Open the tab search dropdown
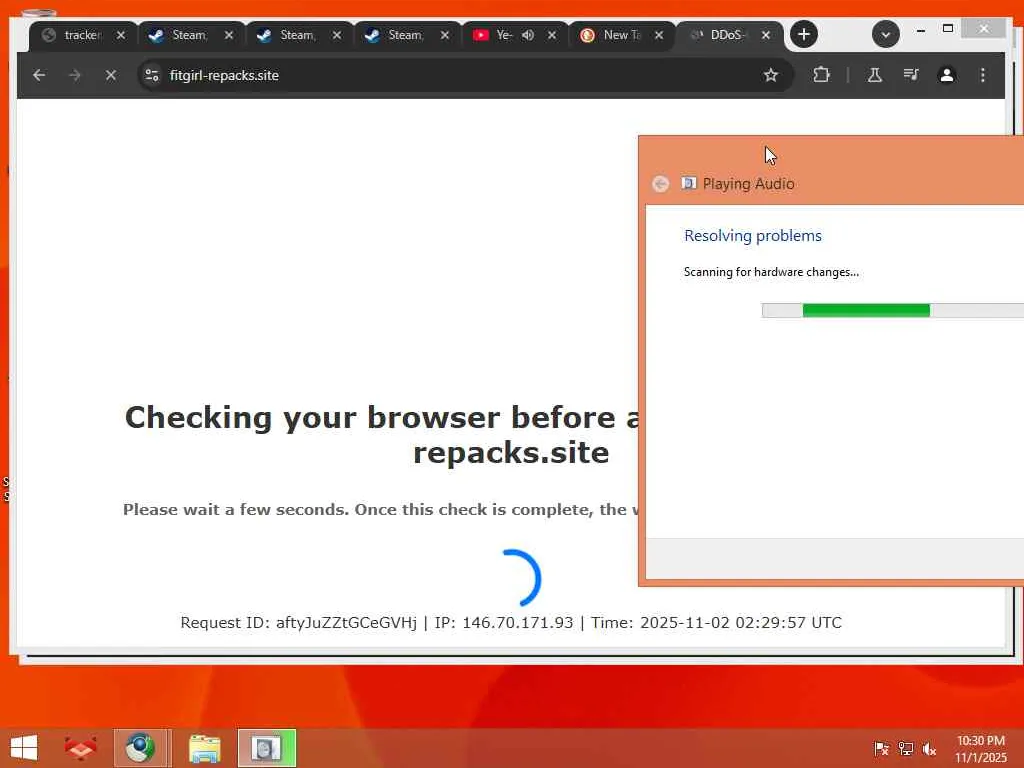 886,35
